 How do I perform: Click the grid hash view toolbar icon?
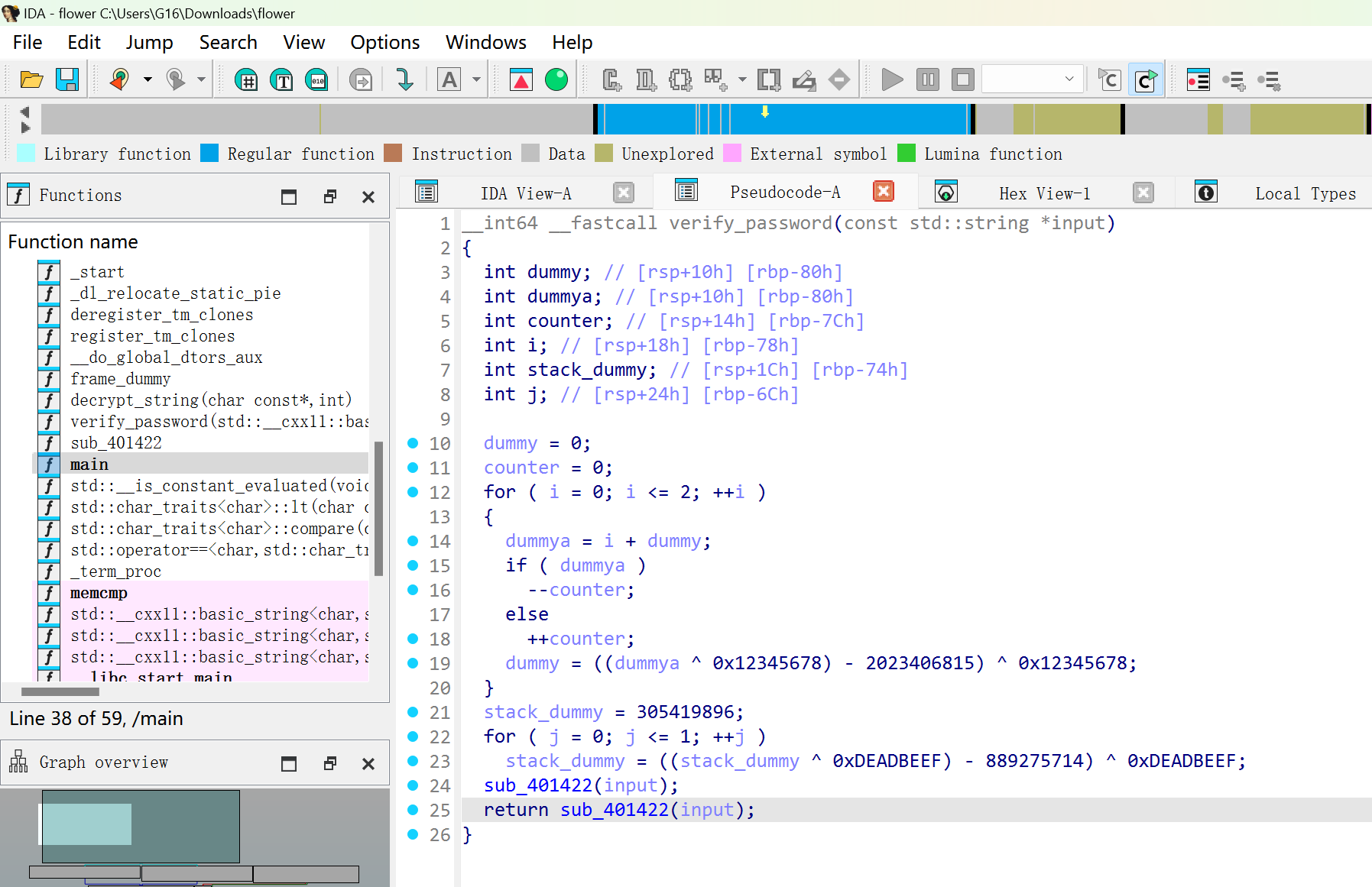(246, 79)
